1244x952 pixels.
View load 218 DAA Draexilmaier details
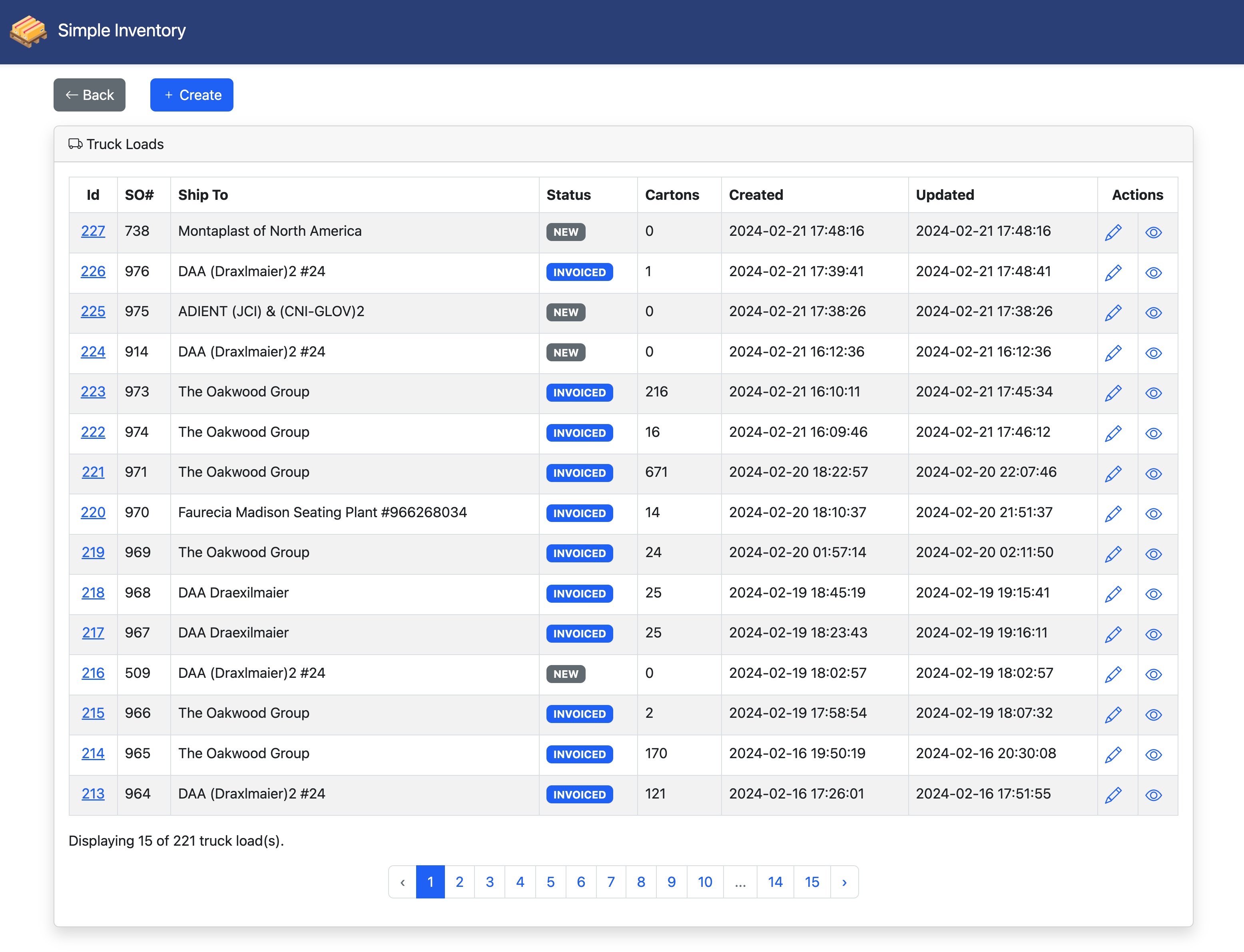pyautogui.click(x=1153, y=594)
